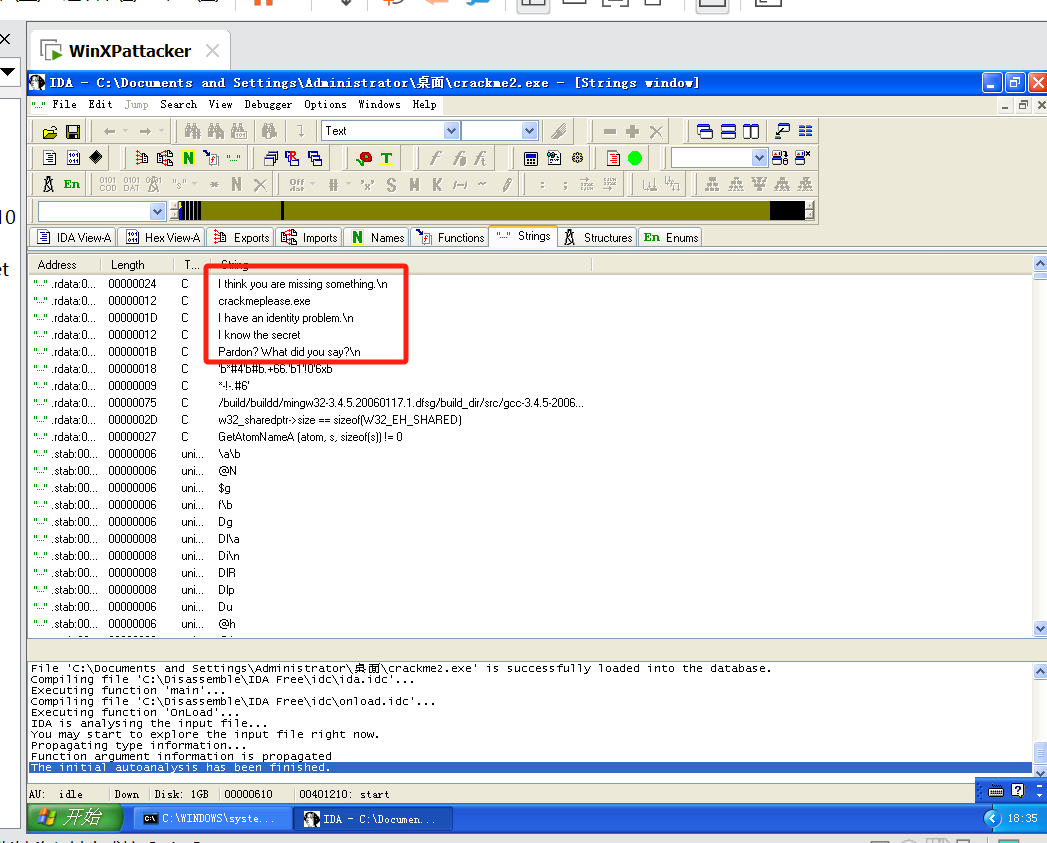Image resolution: width=1047 pixels, height=843 pixels.
Task: Switch to C:\WINDOWS\system cmd taskbar button
Action: tap(213, 818)
